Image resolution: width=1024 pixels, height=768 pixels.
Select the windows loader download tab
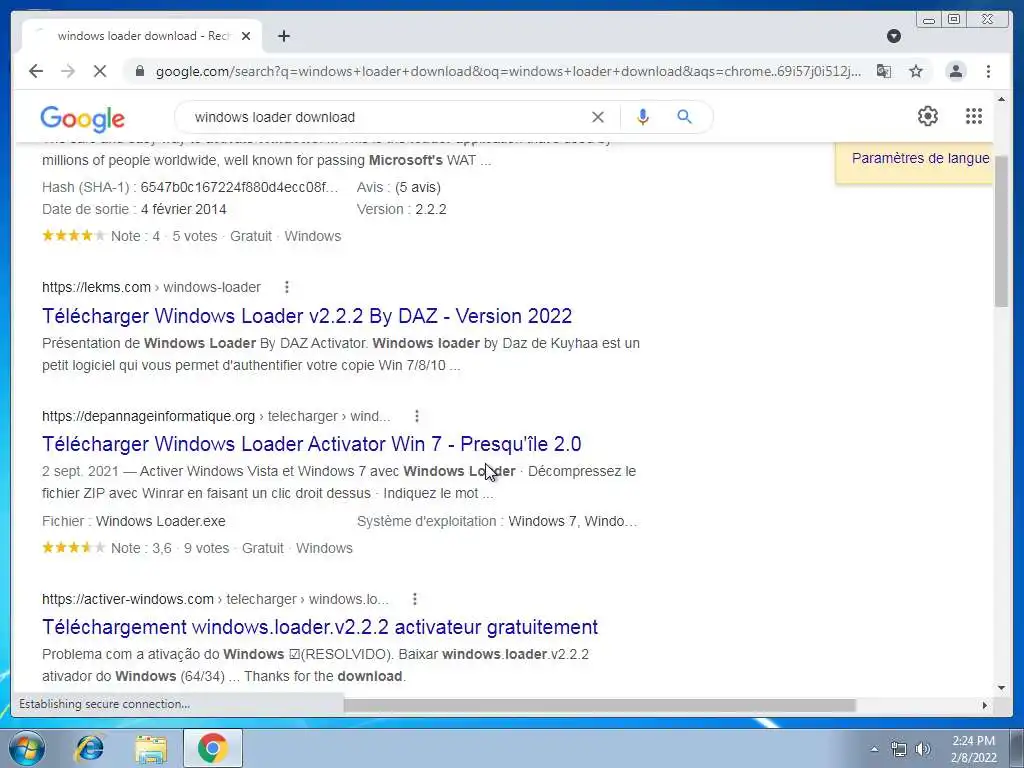[x=144, y=36]
